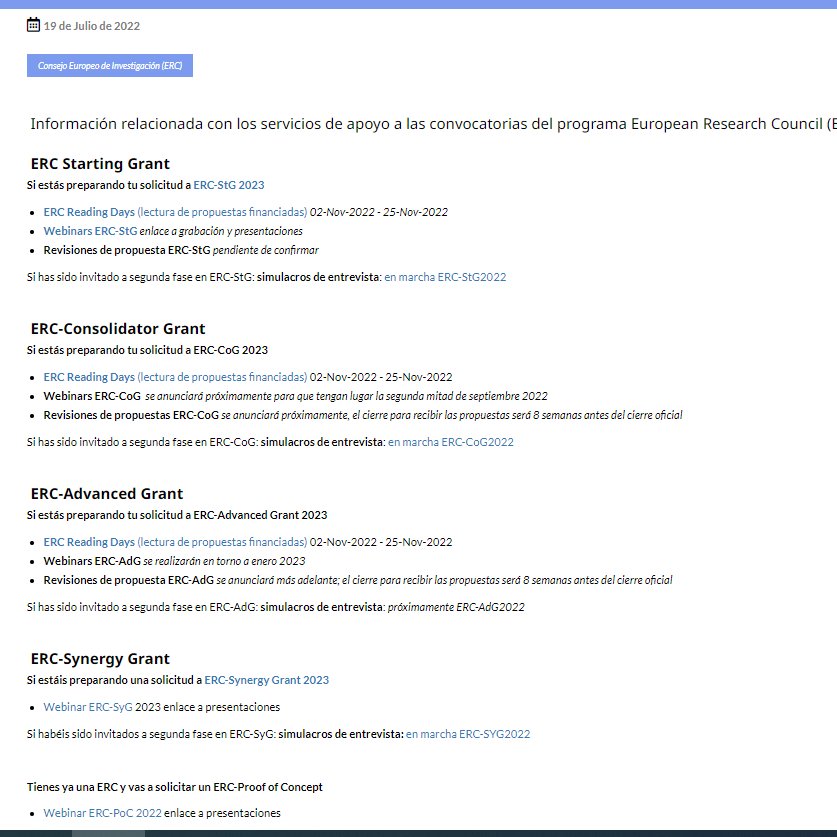The image size is (837, 837).
Task: Click 'Webinars ERC-AdG' list item text
Action: coord(92,561)
